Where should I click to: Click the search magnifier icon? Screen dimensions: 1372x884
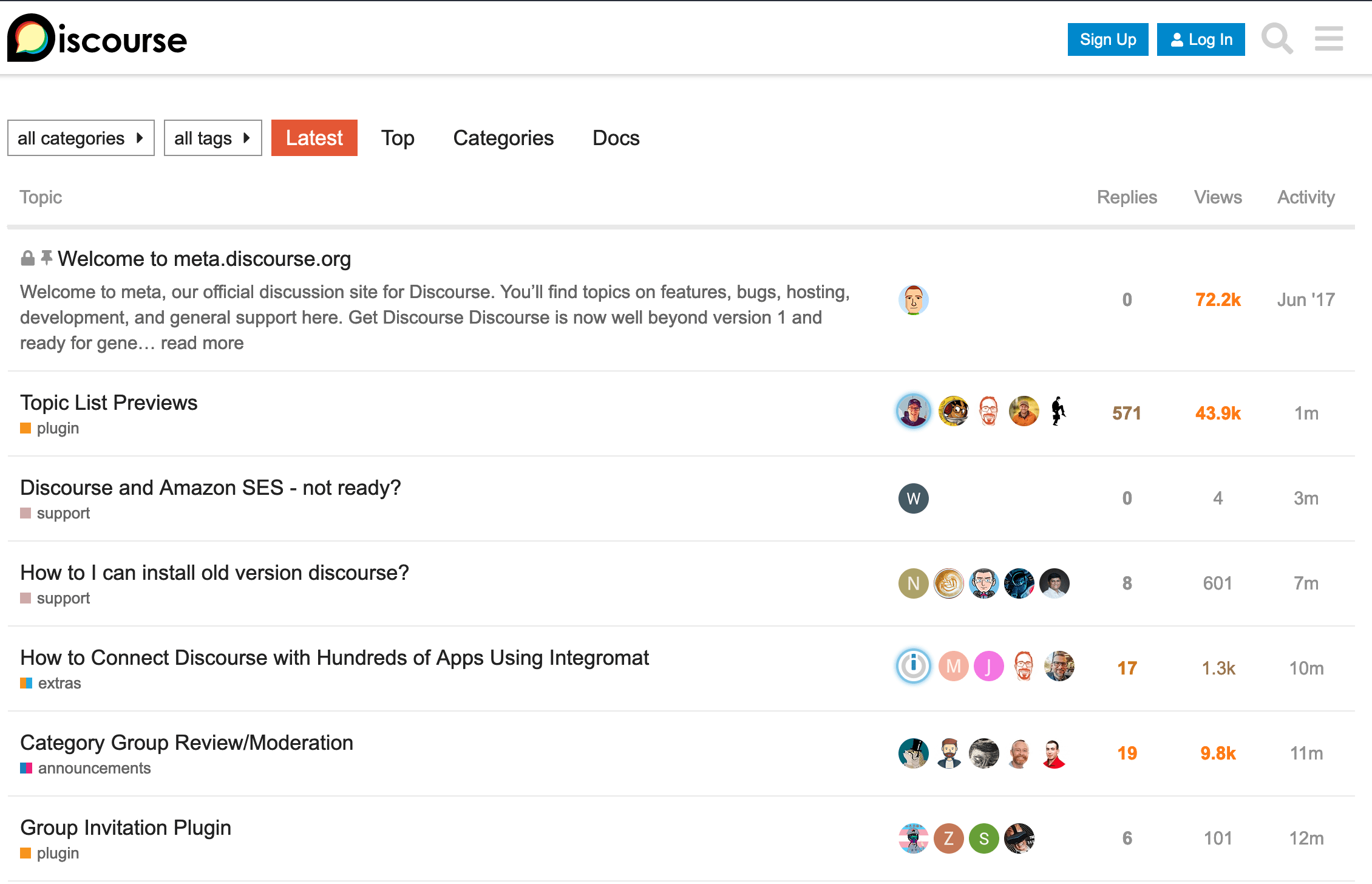pos(1277,39)
